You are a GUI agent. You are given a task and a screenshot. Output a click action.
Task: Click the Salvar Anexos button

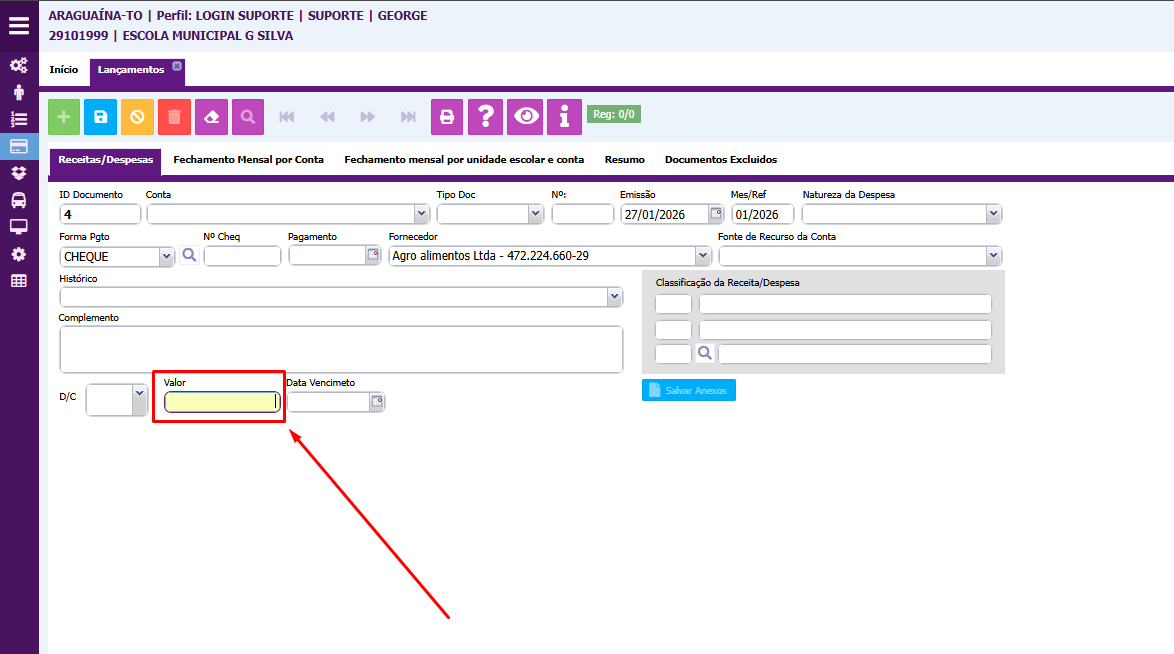click(688, 390)
